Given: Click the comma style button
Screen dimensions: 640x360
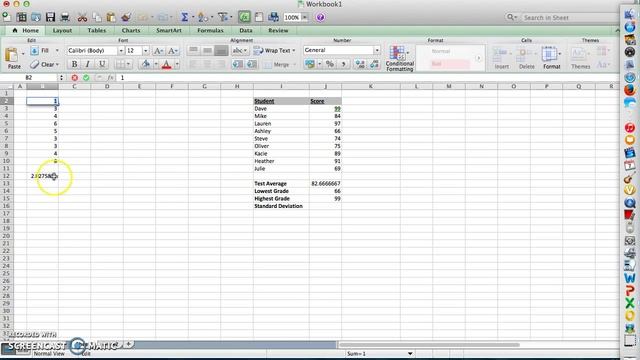Looking at the screenshot, I should (343, 64).
